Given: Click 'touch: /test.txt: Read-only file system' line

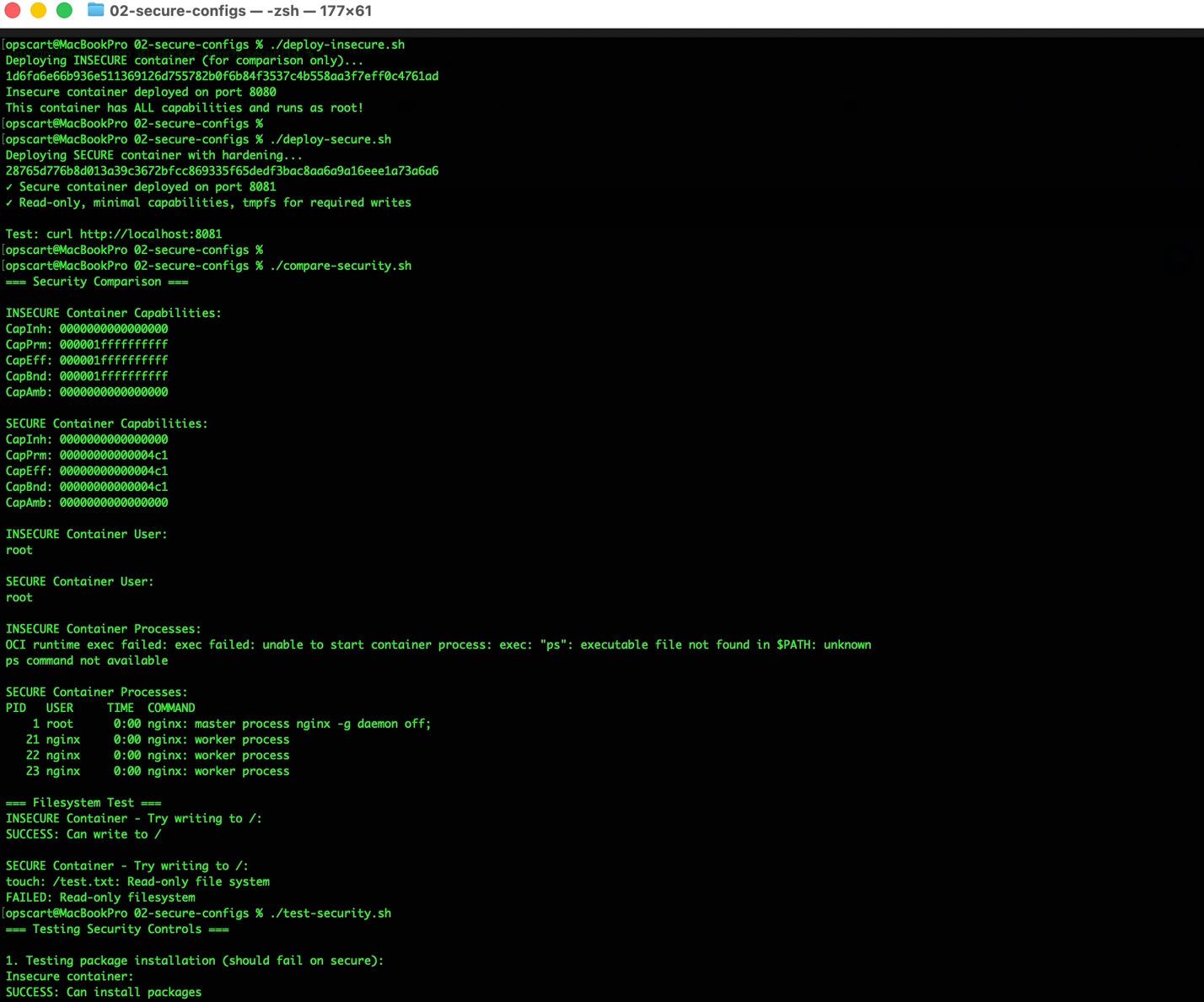Looking at the screenshot, I should point(137,882).
